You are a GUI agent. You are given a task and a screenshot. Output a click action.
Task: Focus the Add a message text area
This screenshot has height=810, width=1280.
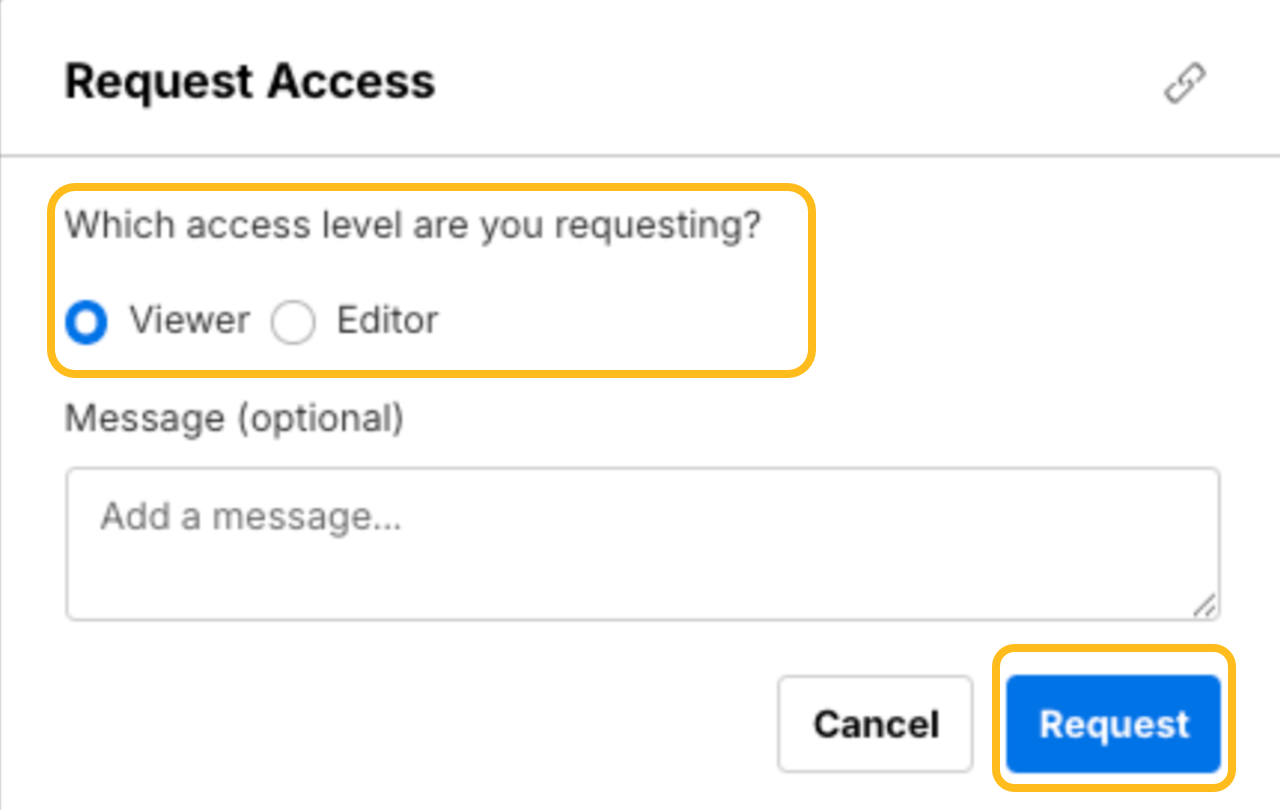click(x=642, y=543)
